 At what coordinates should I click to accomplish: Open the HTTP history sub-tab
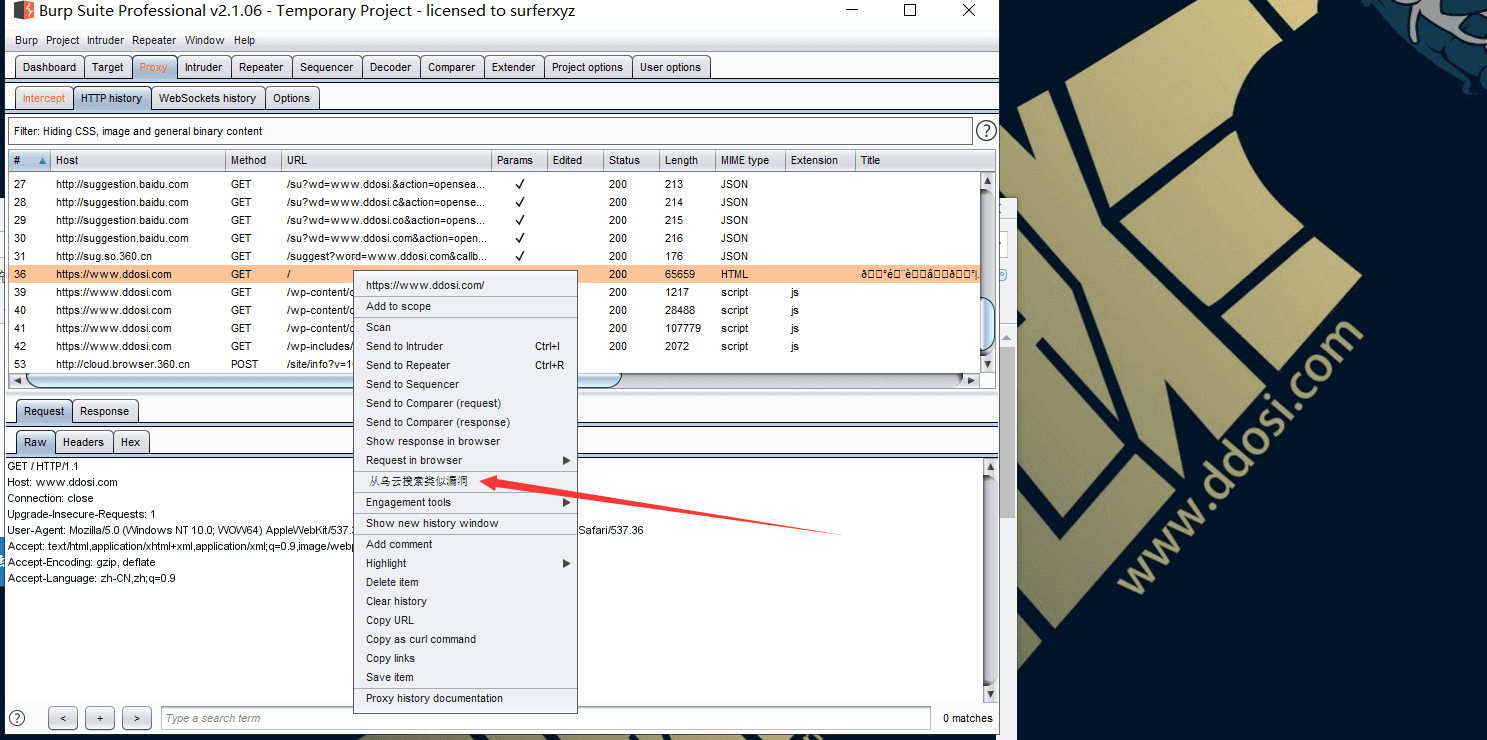[x=111, y=98]
